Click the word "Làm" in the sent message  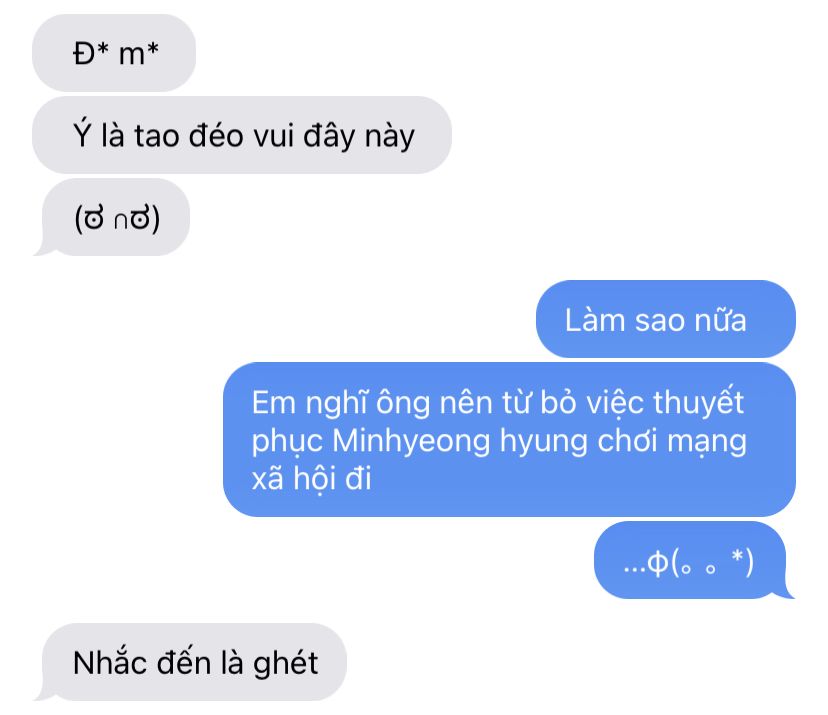pyautogui.click(x=595, y=319)
